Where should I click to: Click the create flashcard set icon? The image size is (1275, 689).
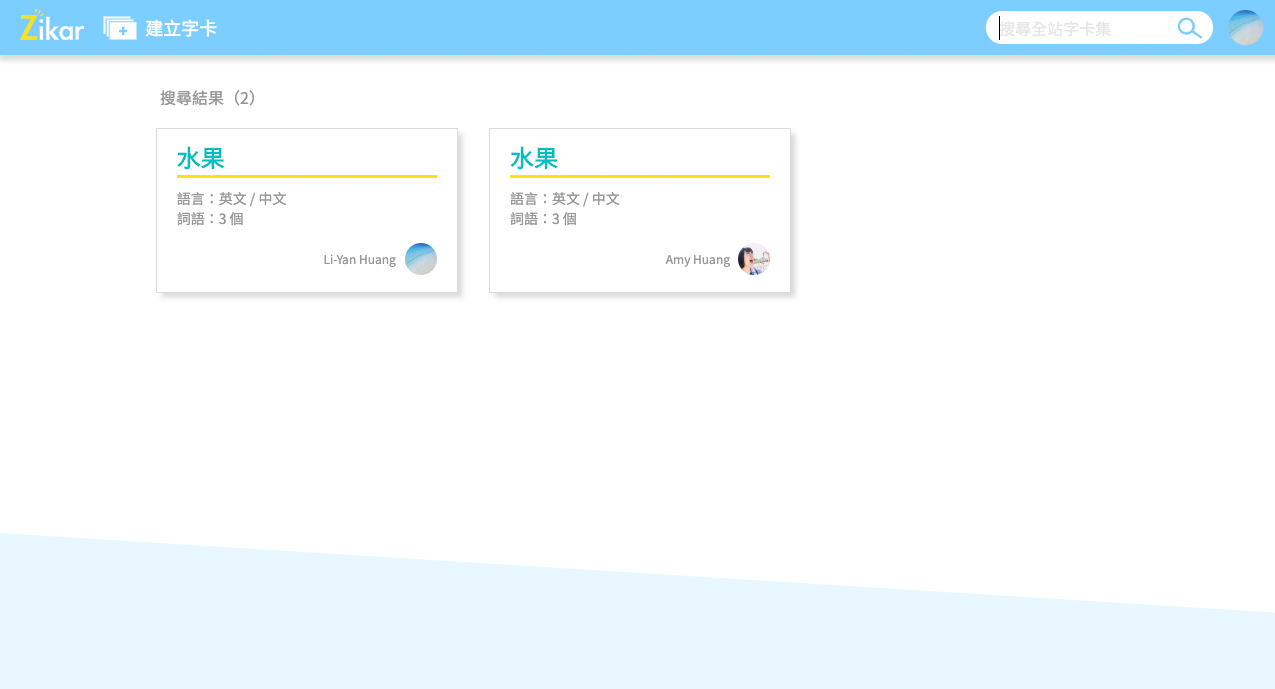click(120, 28)
